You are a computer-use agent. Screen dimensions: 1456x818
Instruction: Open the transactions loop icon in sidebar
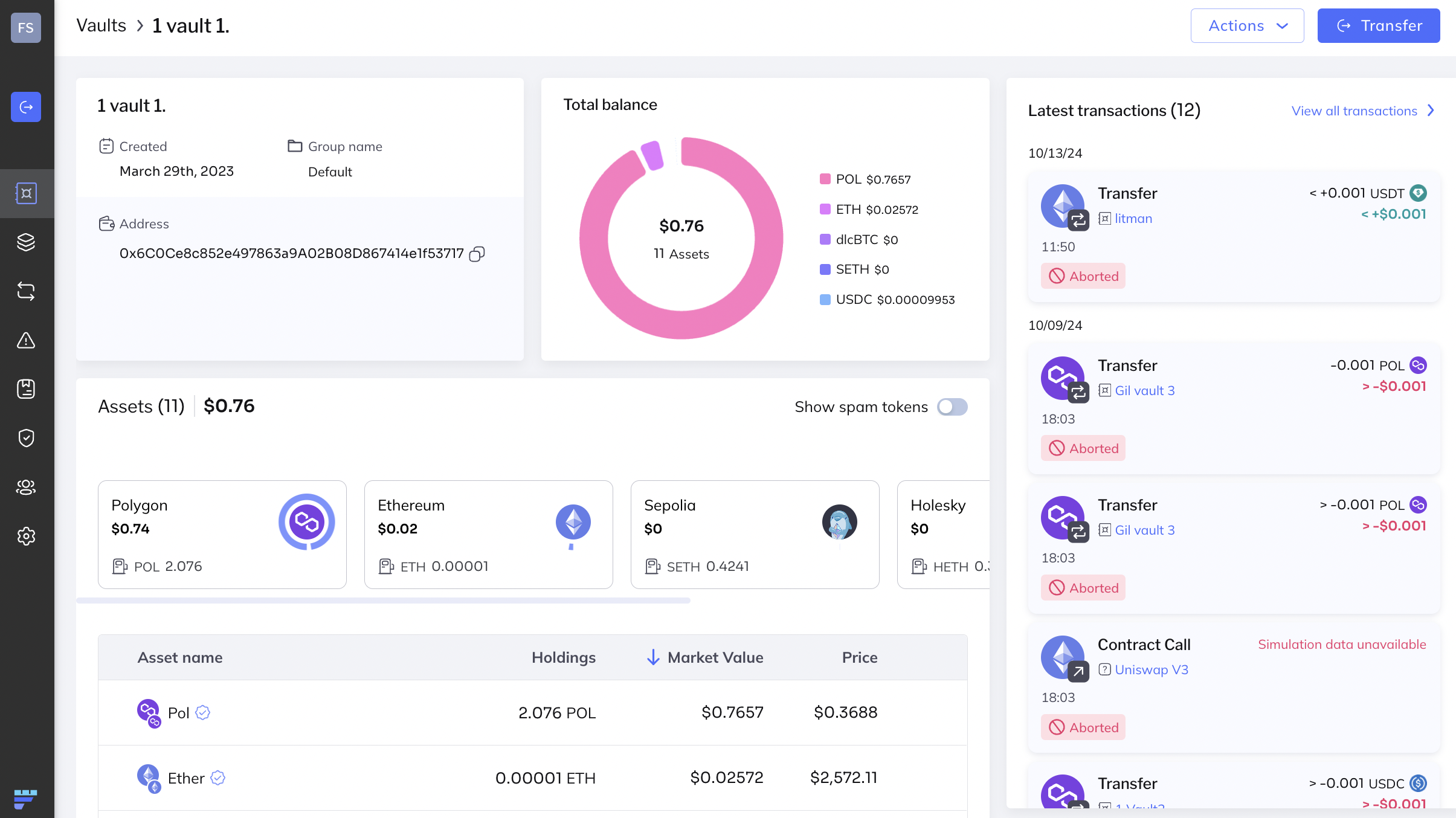(x=26, y=291)
